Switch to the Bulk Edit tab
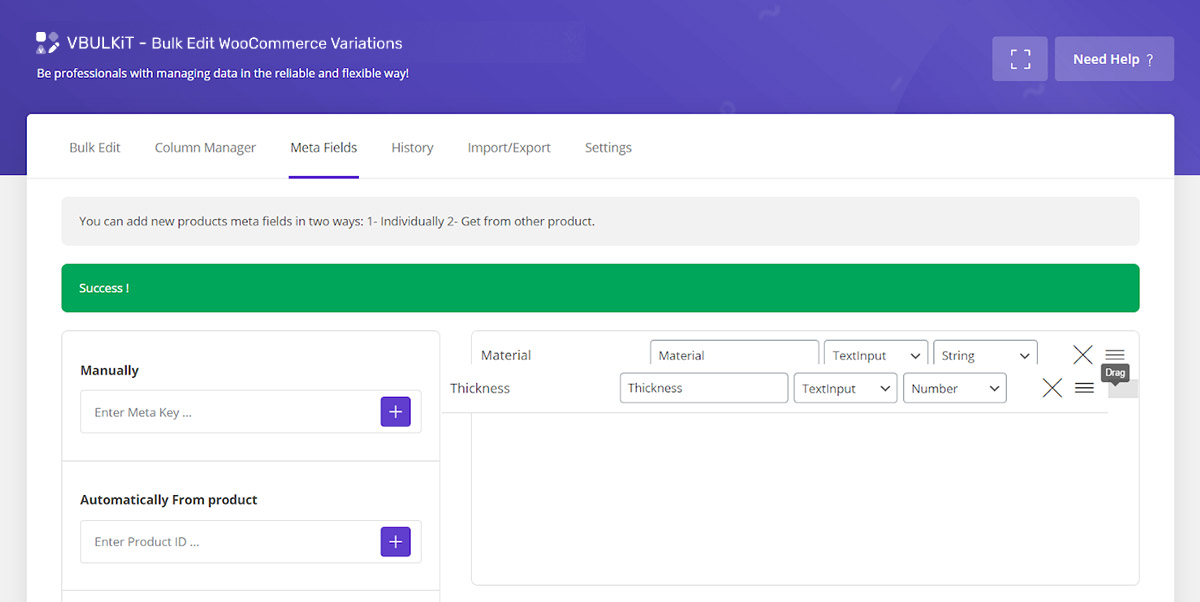This screenshot has height=602, width=1200. click(95, 148)
